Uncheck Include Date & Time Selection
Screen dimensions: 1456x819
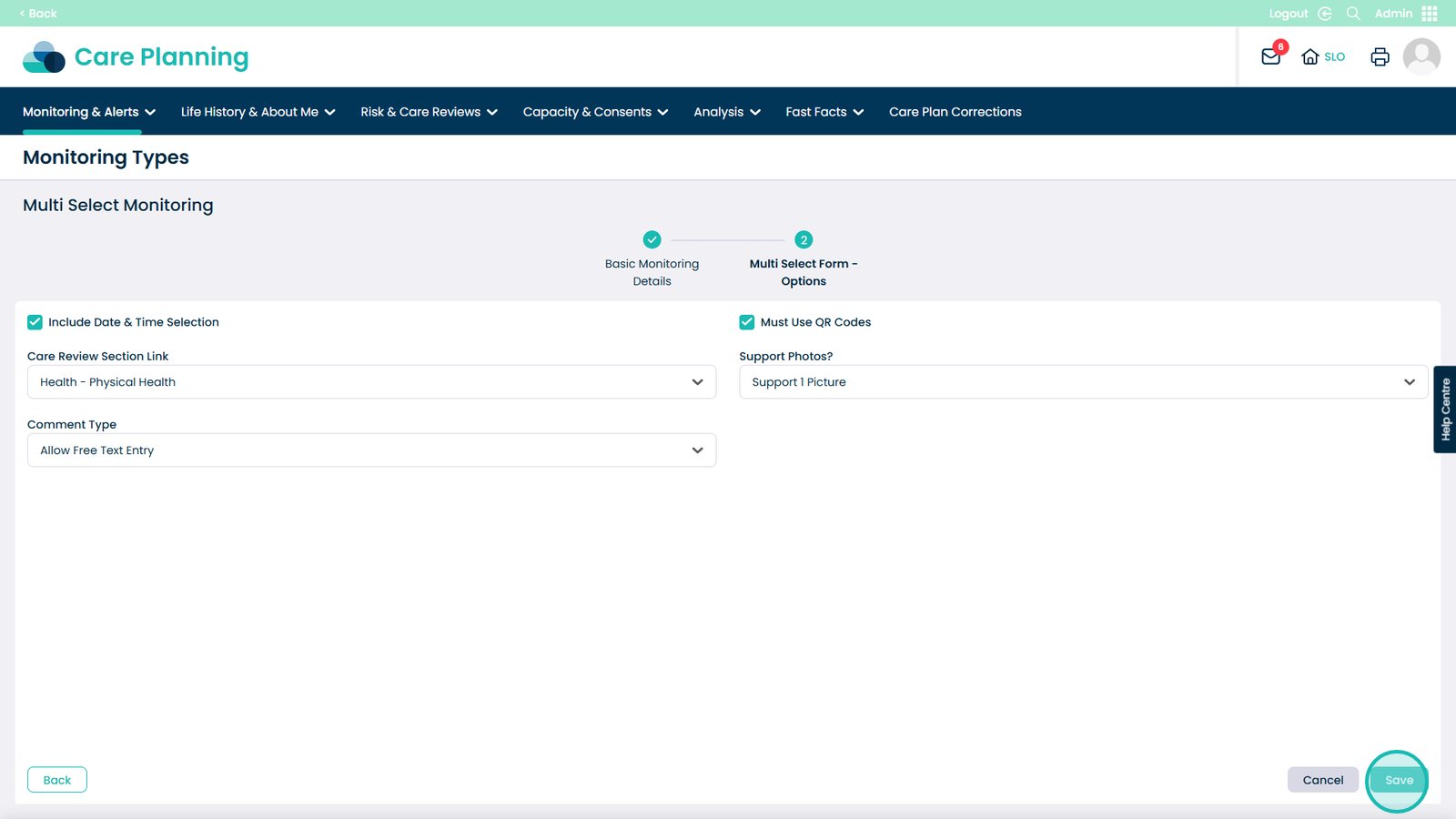coord(35,322)
